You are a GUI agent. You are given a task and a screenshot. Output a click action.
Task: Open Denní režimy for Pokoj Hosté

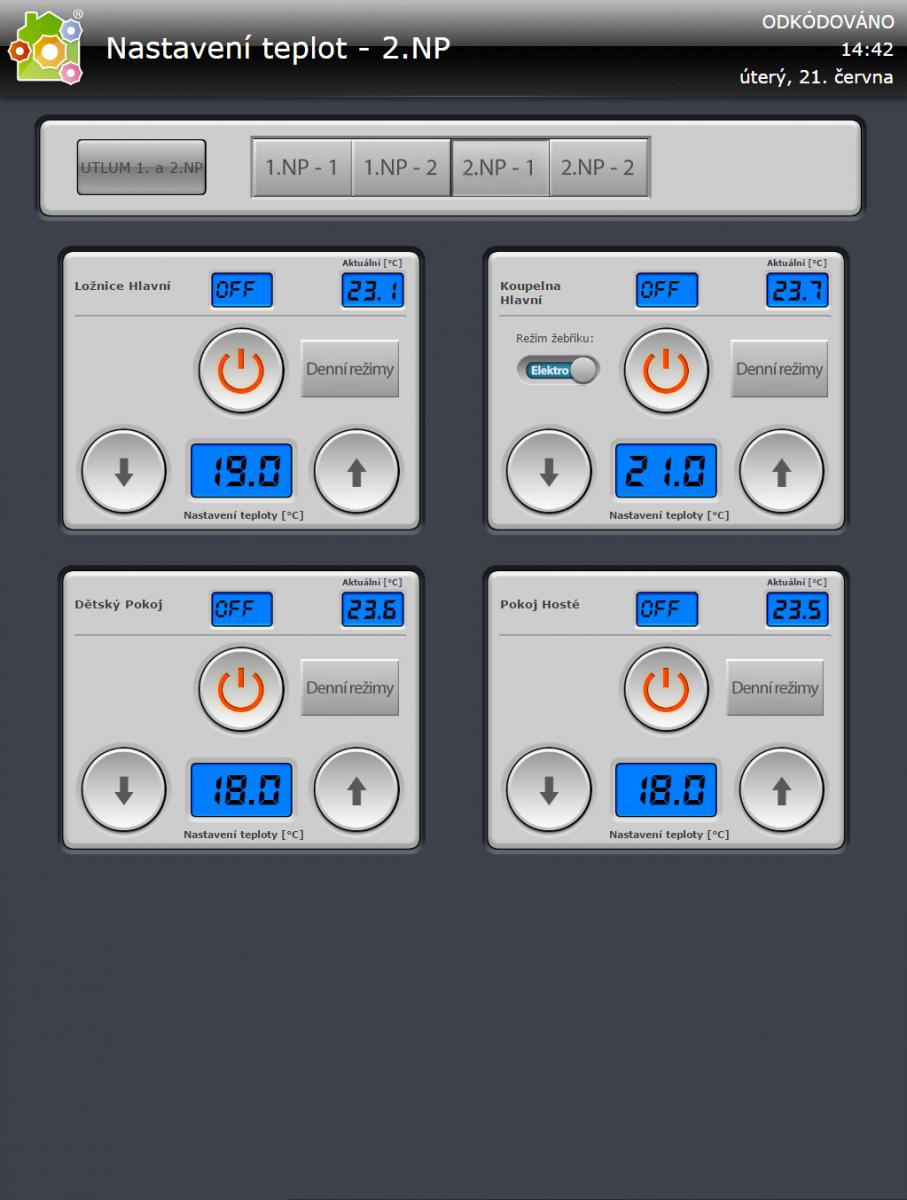tap(775, 688)
